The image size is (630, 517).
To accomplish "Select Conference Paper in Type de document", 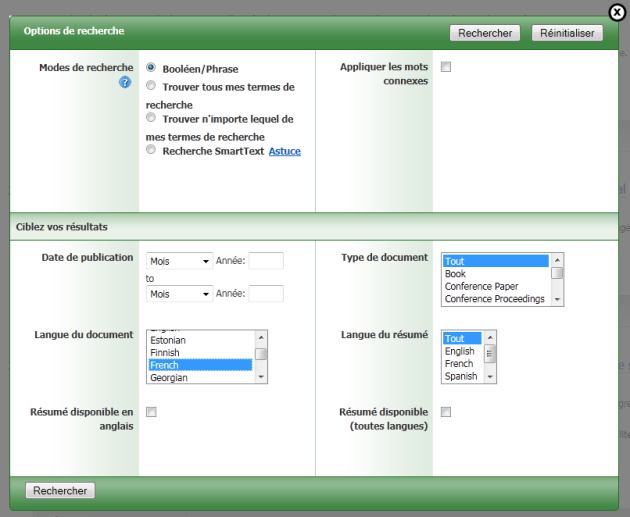I will [481, 286].
